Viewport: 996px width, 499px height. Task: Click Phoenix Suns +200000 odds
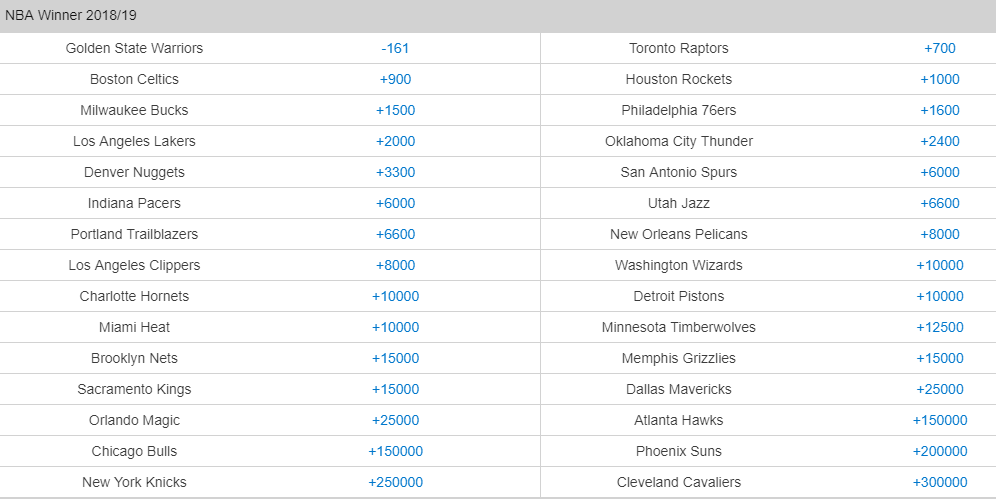coord(940,451)
